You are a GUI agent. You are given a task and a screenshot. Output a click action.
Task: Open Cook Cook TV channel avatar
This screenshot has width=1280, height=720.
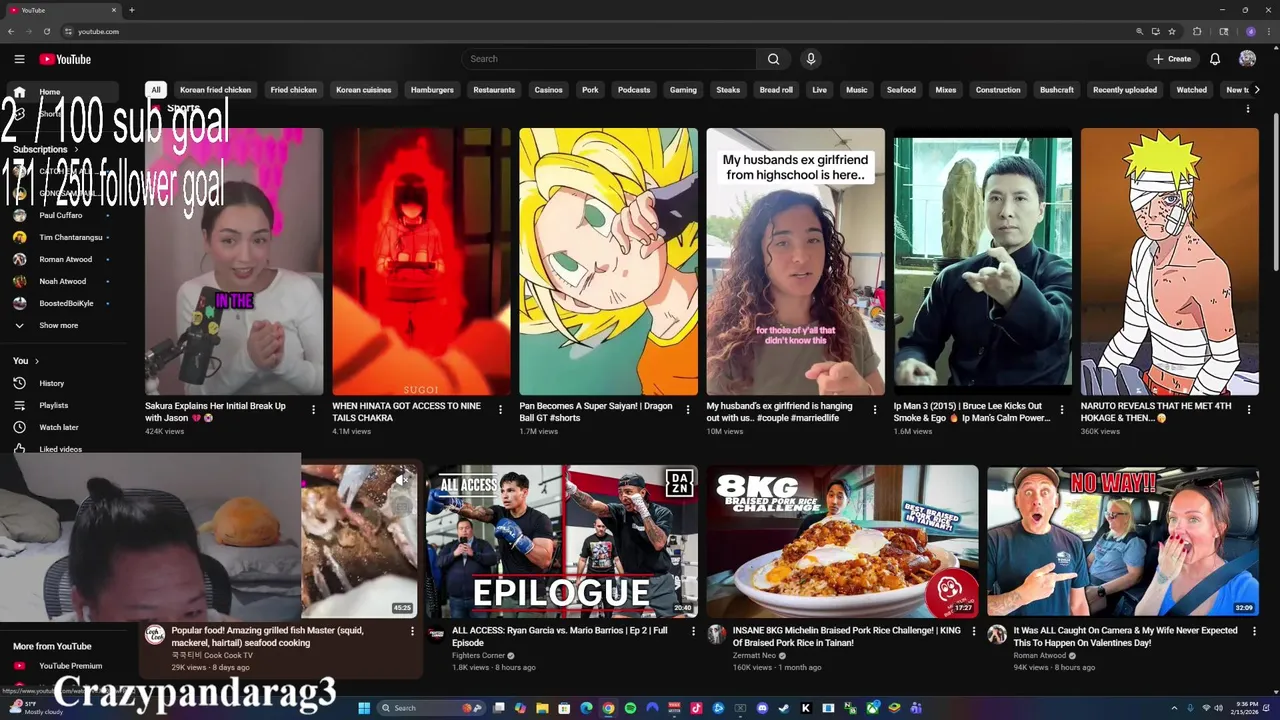[x=155, y=634]
